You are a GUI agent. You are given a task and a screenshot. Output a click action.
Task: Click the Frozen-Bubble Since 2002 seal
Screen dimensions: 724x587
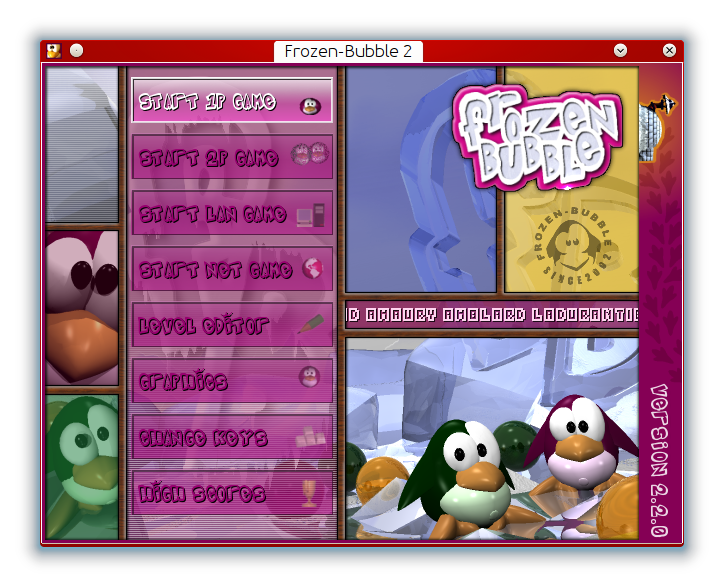pos(573,246)
